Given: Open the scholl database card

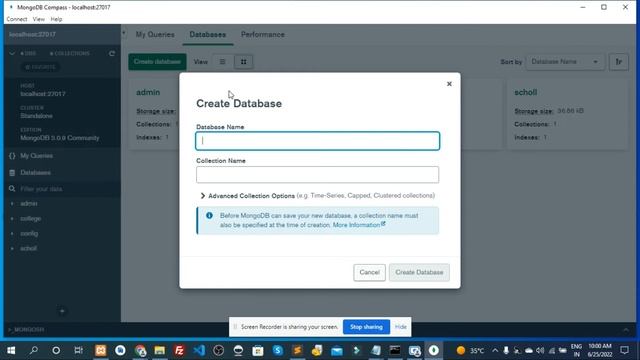Looking at the screenshot, I should (x=567, y=115).
